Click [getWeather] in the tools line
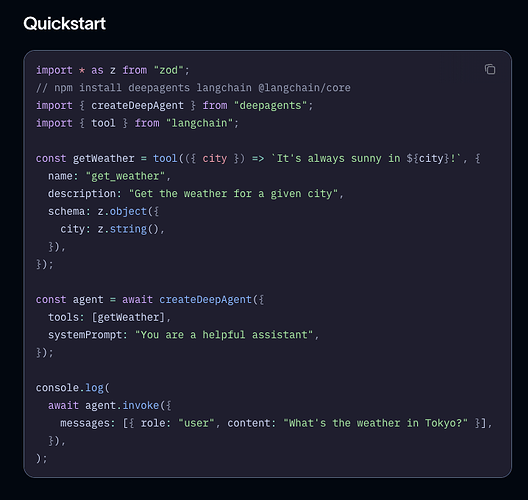Screen dimensions: 528x500 click(128, 317)
